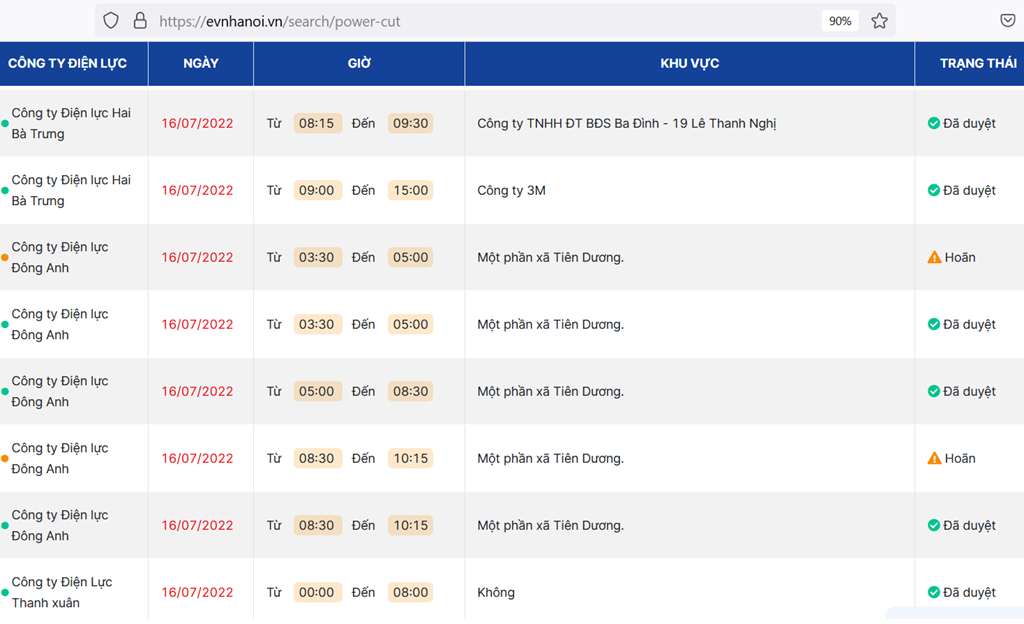Click 'Công ty 3M' area text
Viewport: 1024px width, 624px height.
[x=511, y=191]
